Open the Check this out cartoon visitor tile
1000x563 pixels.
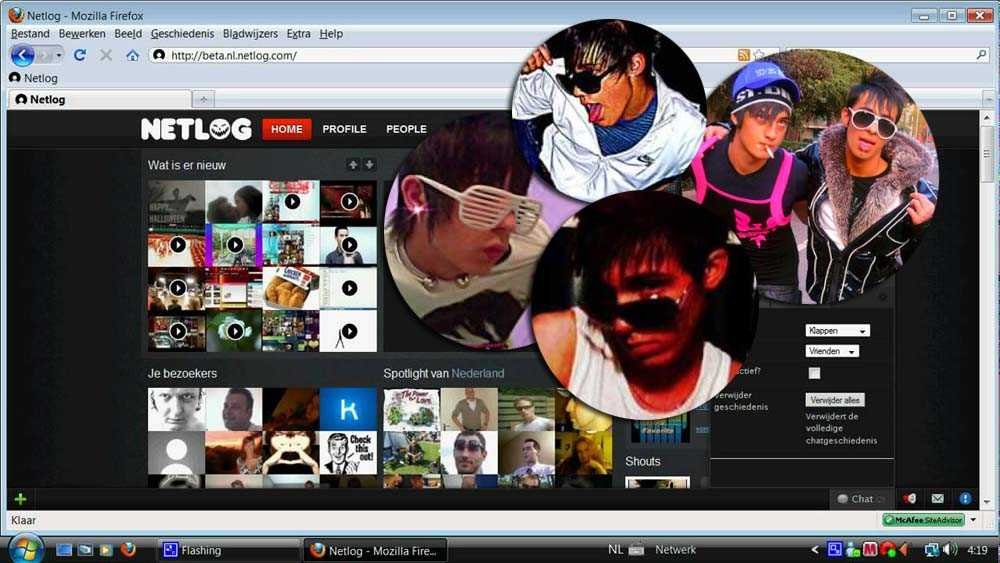tap(348, 453)
